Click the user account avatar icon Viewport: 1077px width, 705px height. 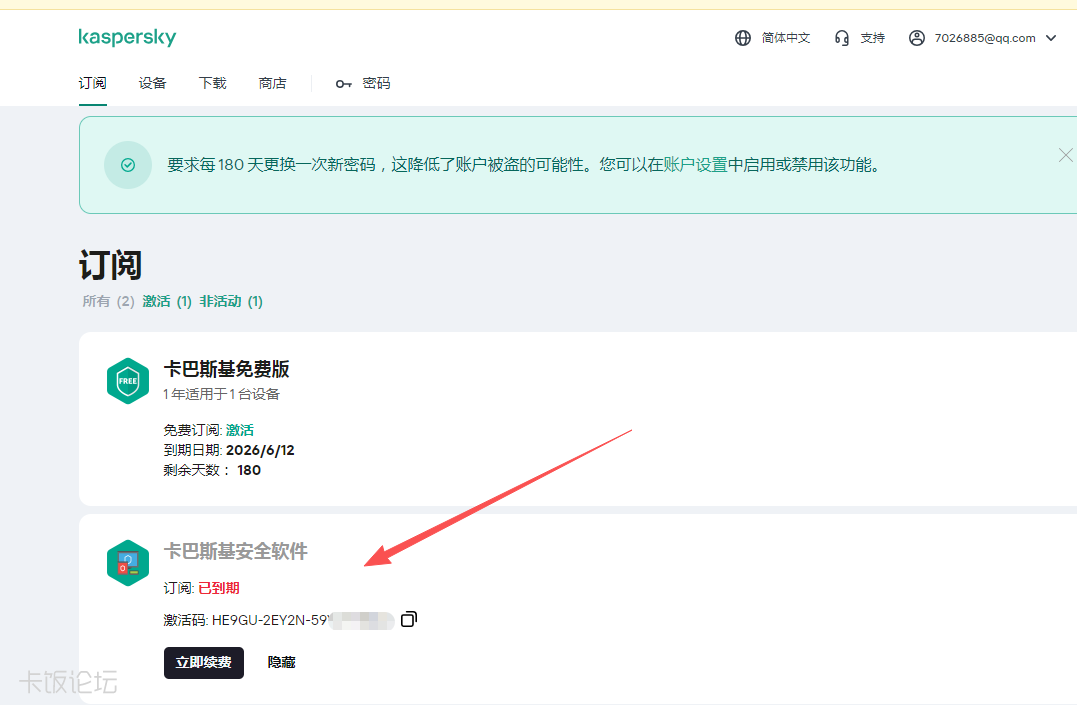[x=916, y=38]
